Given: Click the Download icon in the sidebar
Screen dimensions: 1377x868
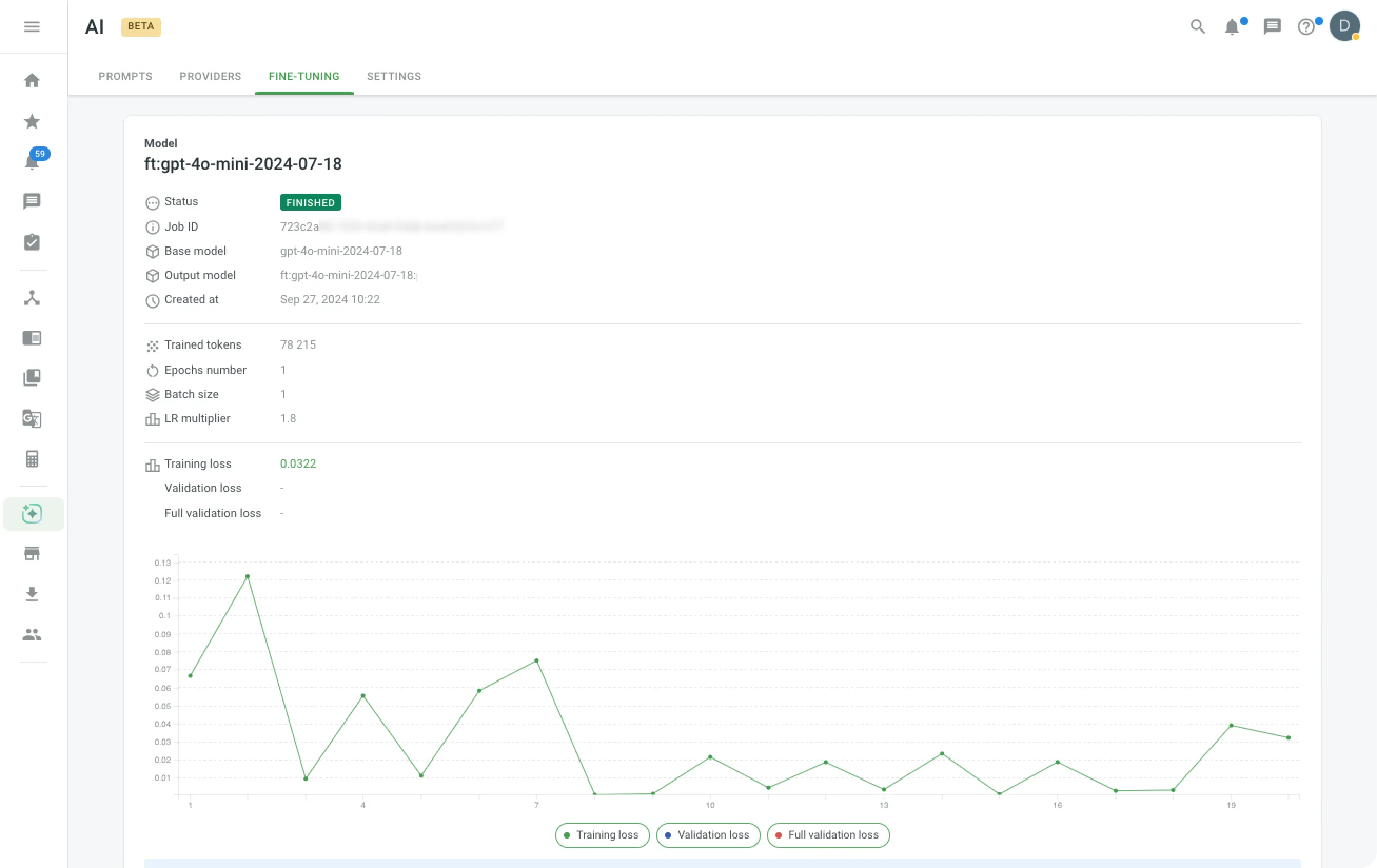Looking at the screenshot, I should pos(32,595).
